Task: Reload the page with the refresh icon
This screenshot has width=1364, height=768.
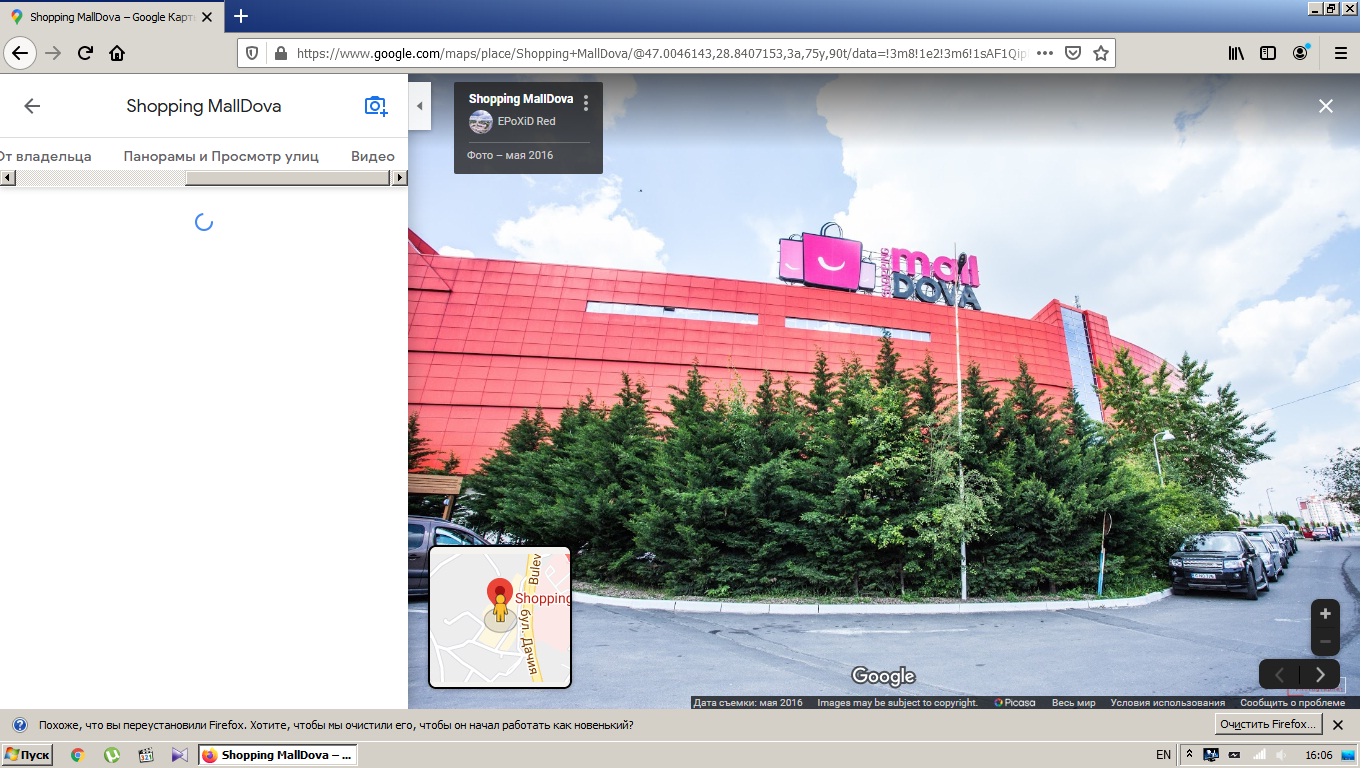Action: click(86, 53)
